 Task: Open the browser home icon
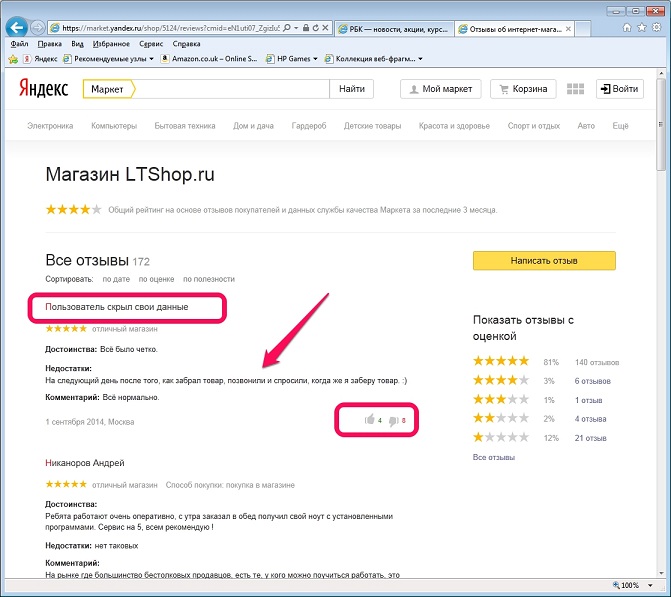click(627, 27)
